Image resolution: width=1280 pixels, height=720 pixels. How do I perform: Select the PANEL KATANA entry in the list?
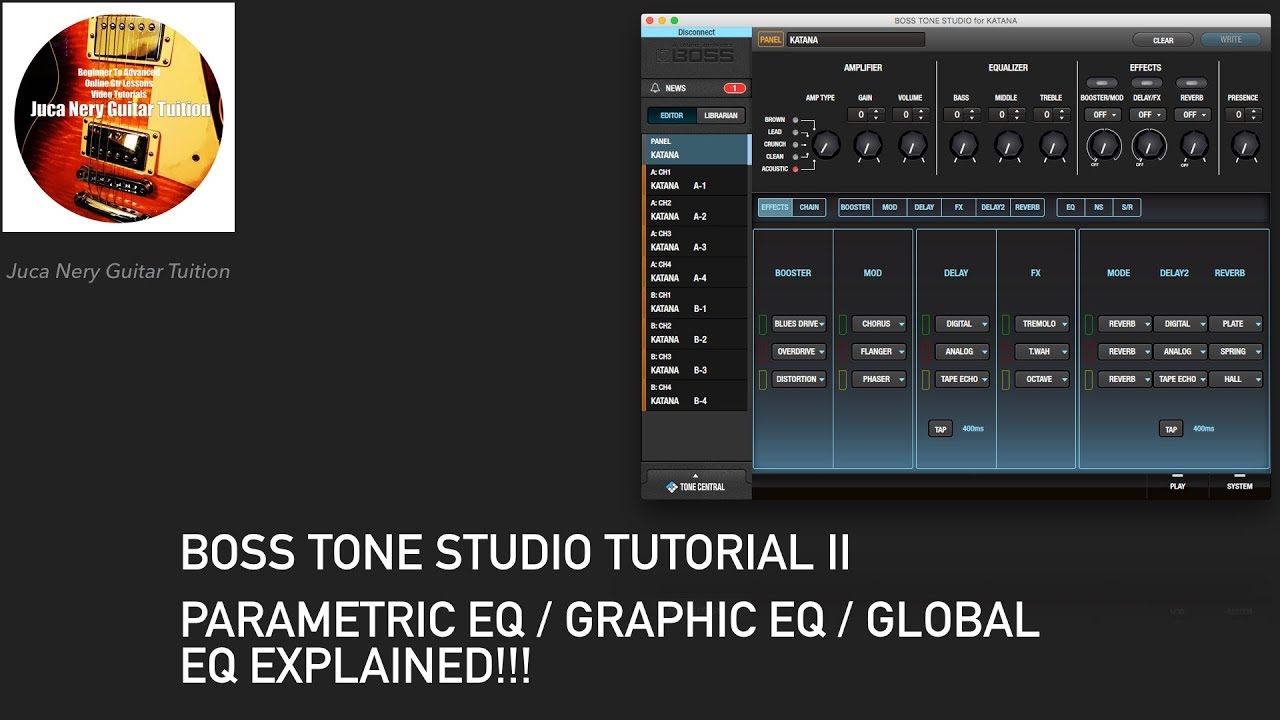pyautogui.click(x=696, y=149)
